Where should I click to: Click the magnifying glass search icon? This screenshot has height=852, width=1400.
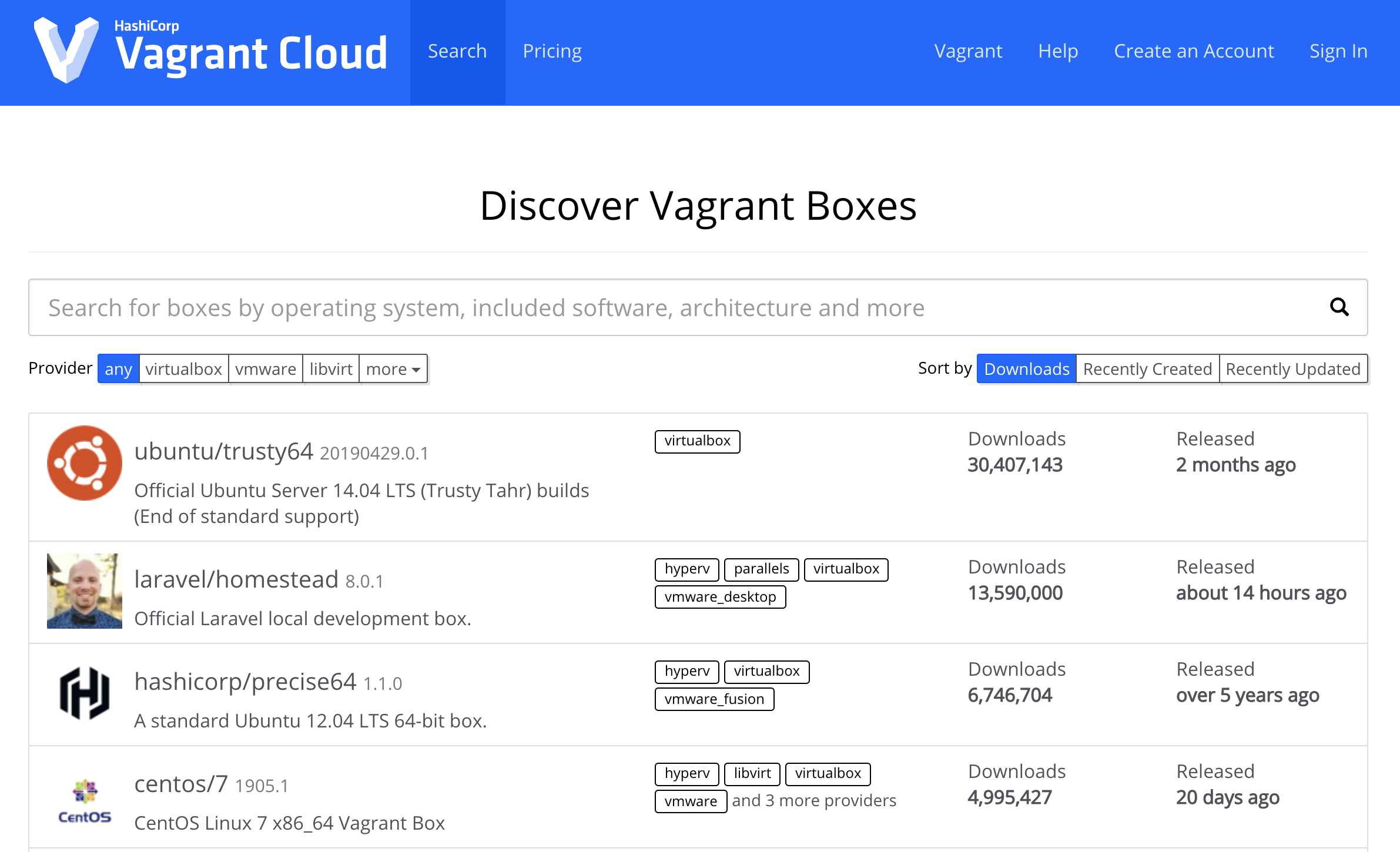(x=1339, y=307)
